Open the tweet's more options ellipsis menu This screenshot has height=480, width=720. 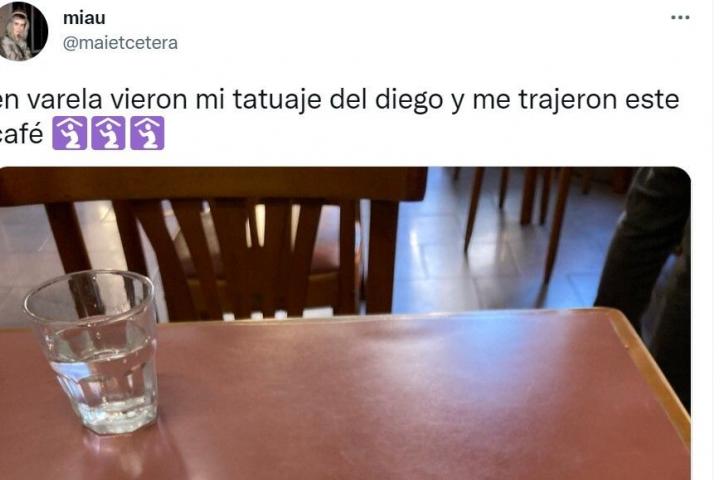(x=680, y=18)
